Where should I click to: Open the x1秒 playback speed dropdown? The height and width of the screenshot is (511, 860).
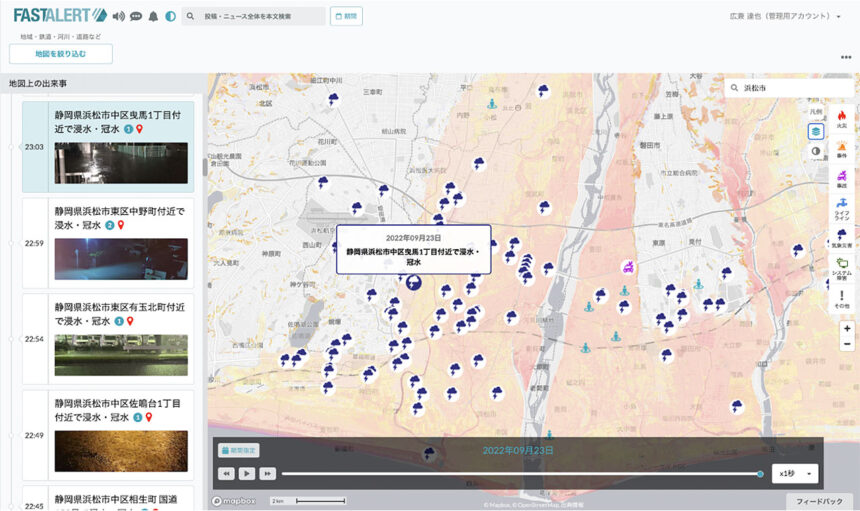(796, 473)
